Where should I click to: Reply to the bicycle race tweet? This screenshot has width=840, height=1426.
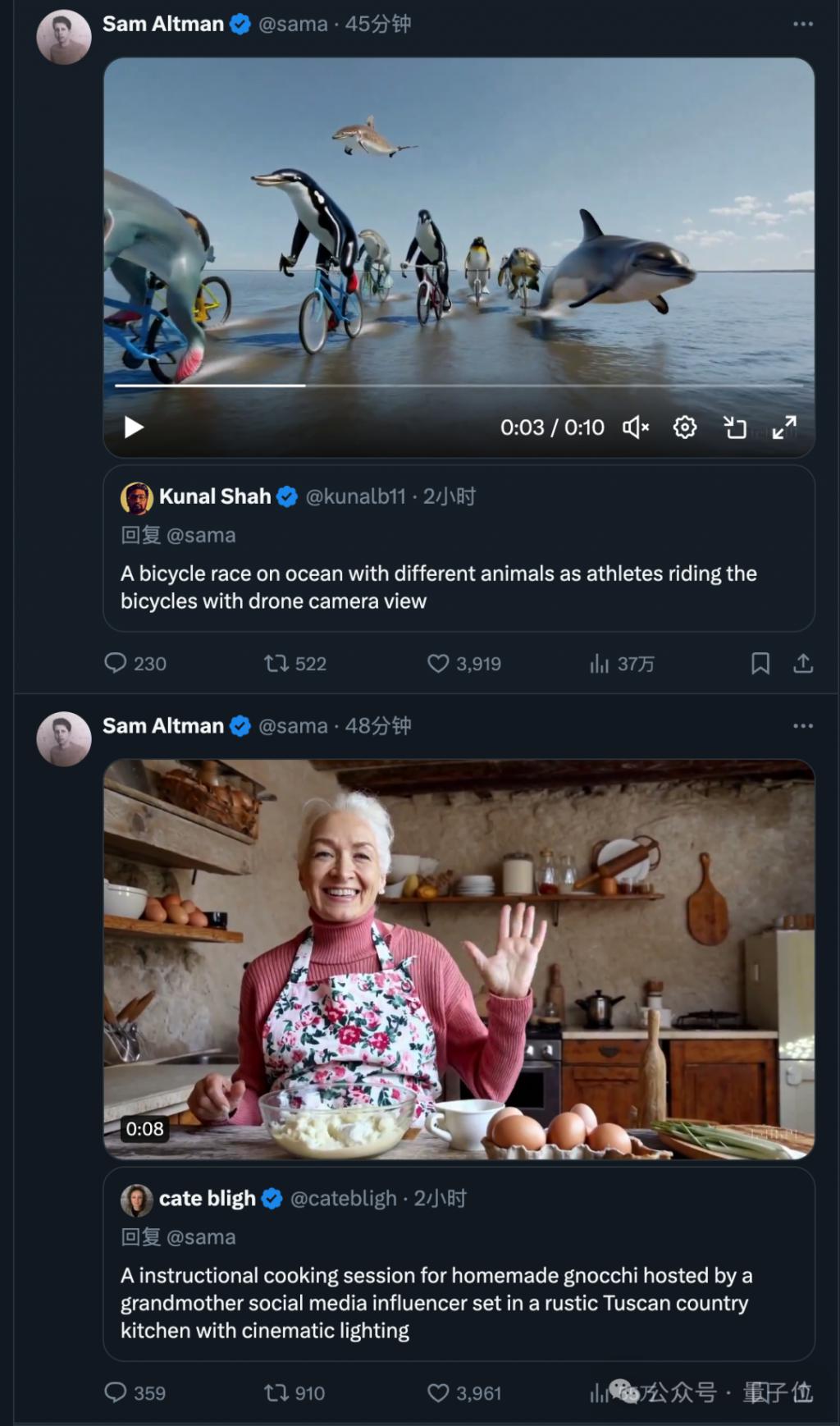tap(116, 663)
